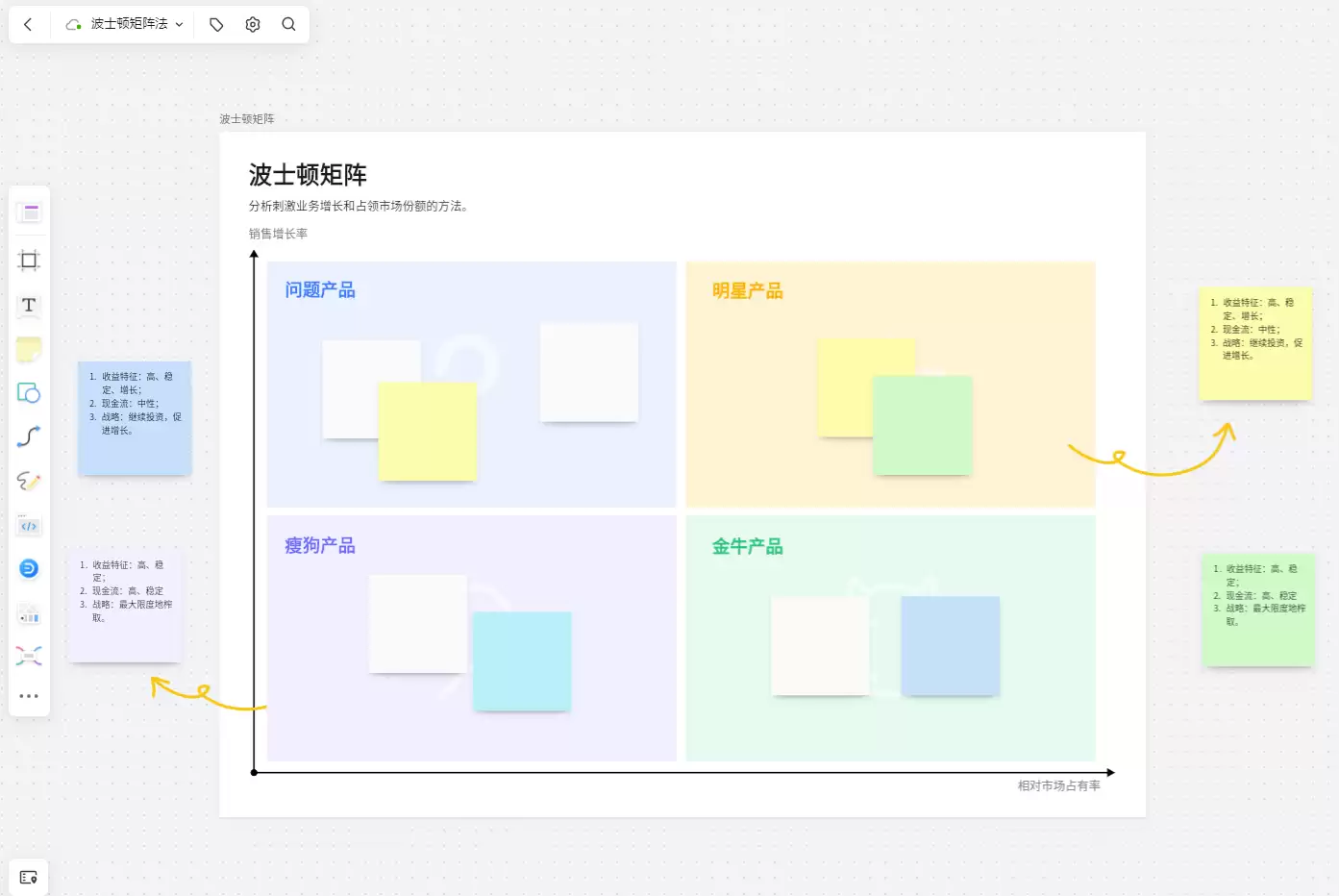
Task: Select the Text tool
Action: (x=29, y=306)
